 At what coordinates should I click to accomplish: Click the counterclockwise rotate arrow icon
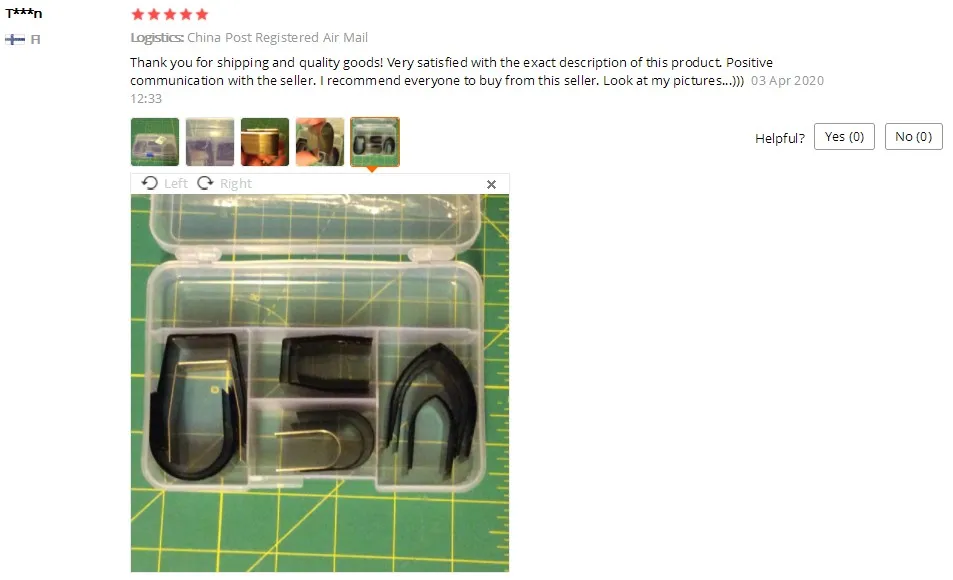[150, 183]
